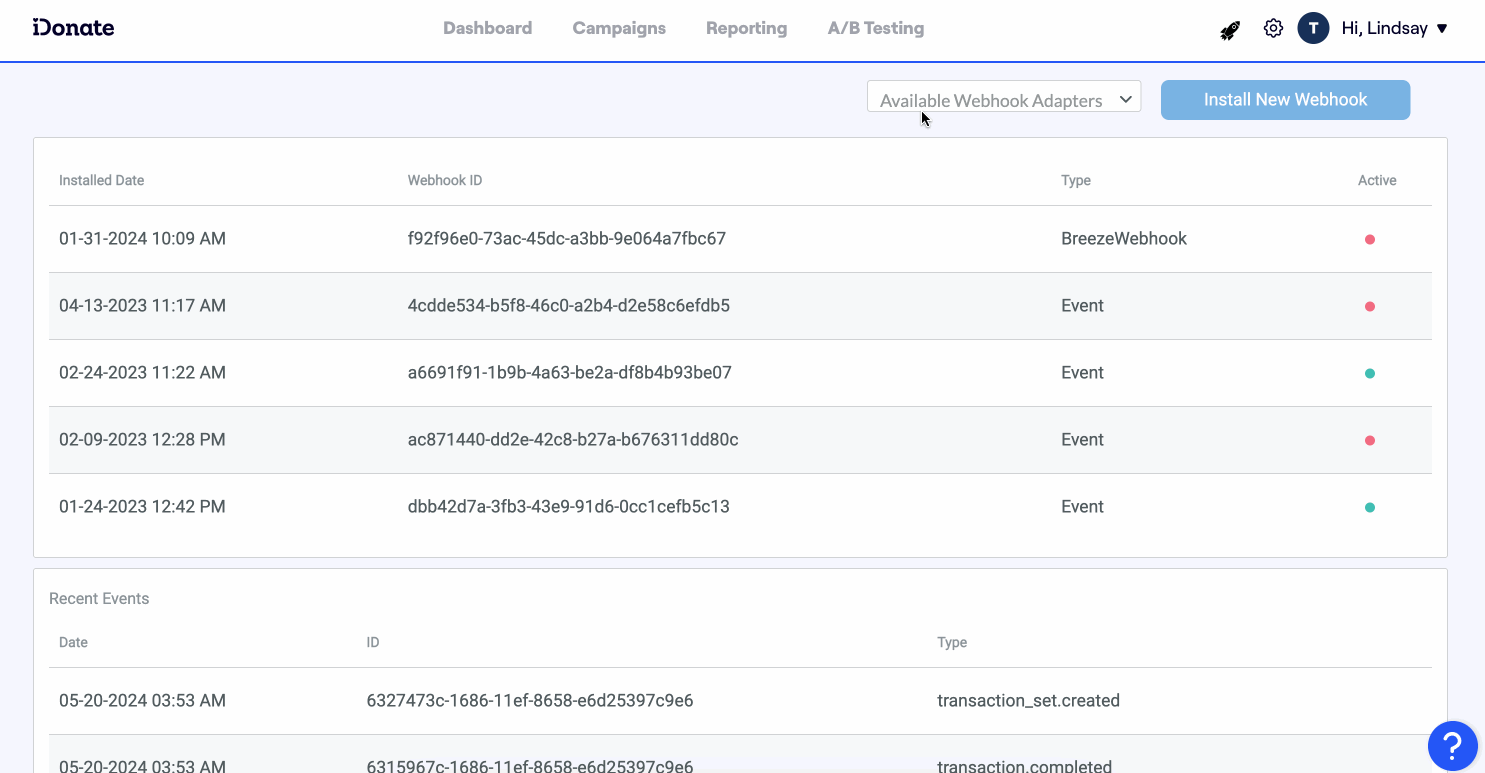Screen dimensions: 1485x773
Task: Select the BreezeWebhook row in the table
Action: pyautogui.click(x=700, y=239)
